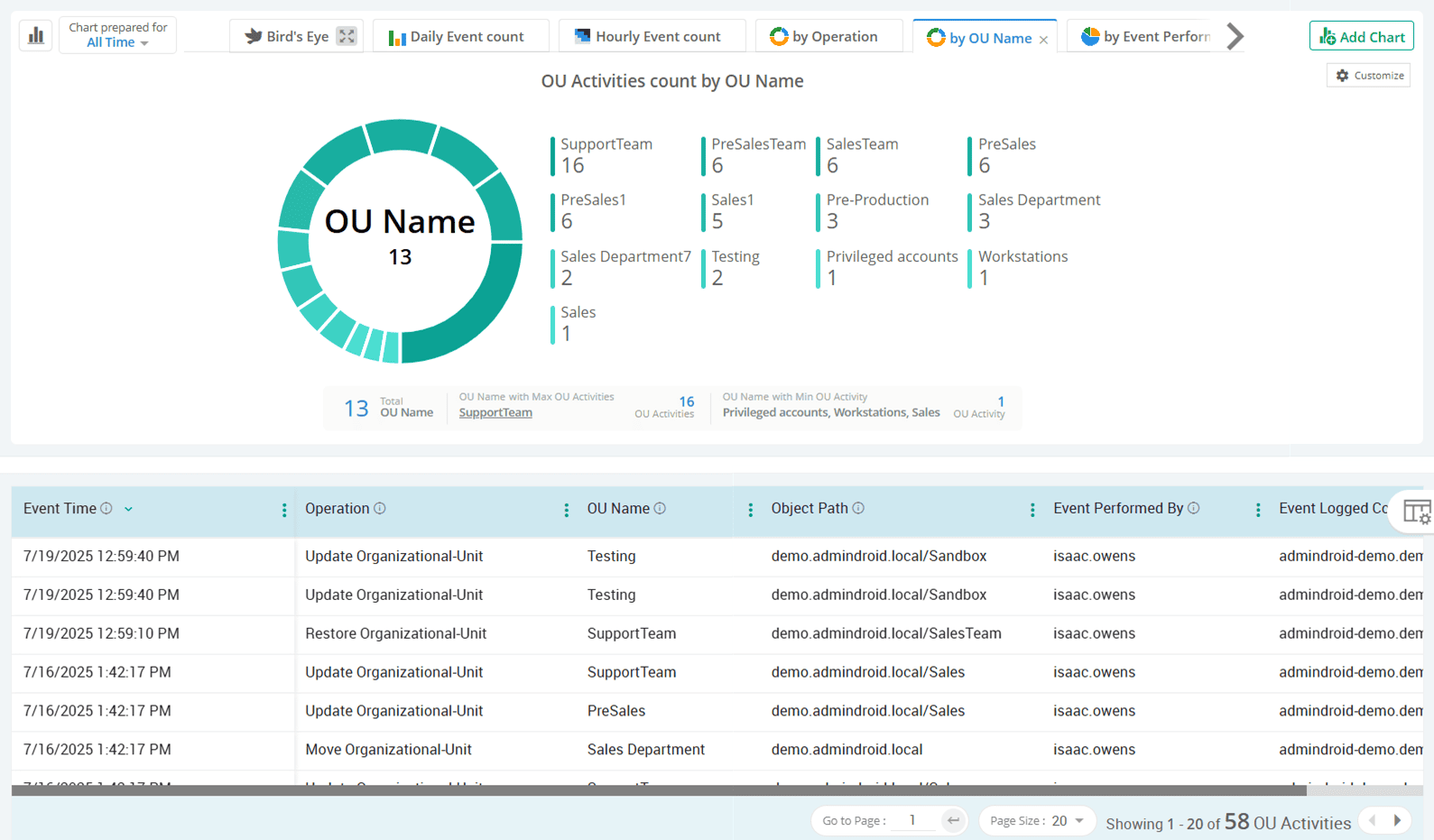Open Object Path column options menu
The width and height of the screenshot is (1434, 840).
click(x=1032, y=511)
